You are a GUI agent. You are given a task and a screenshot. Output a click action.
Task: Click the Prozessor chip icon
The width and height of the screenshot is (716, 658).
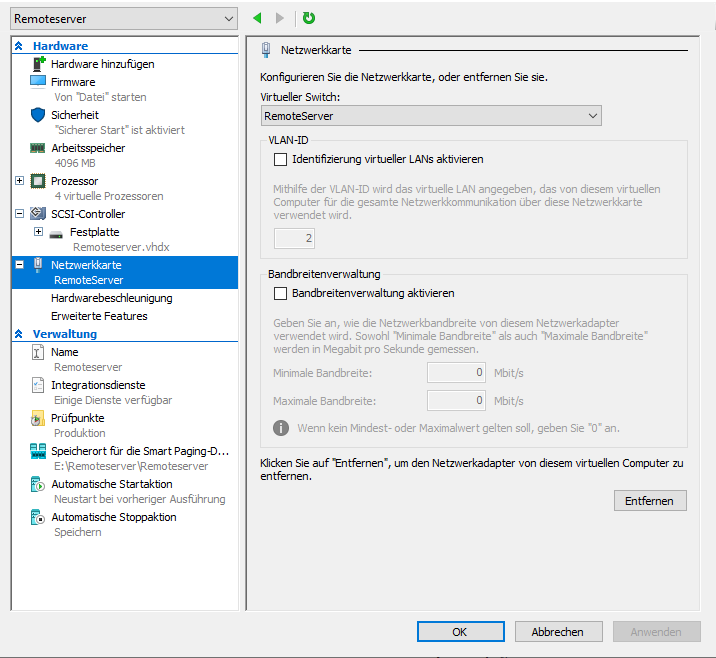pos(38,181)
